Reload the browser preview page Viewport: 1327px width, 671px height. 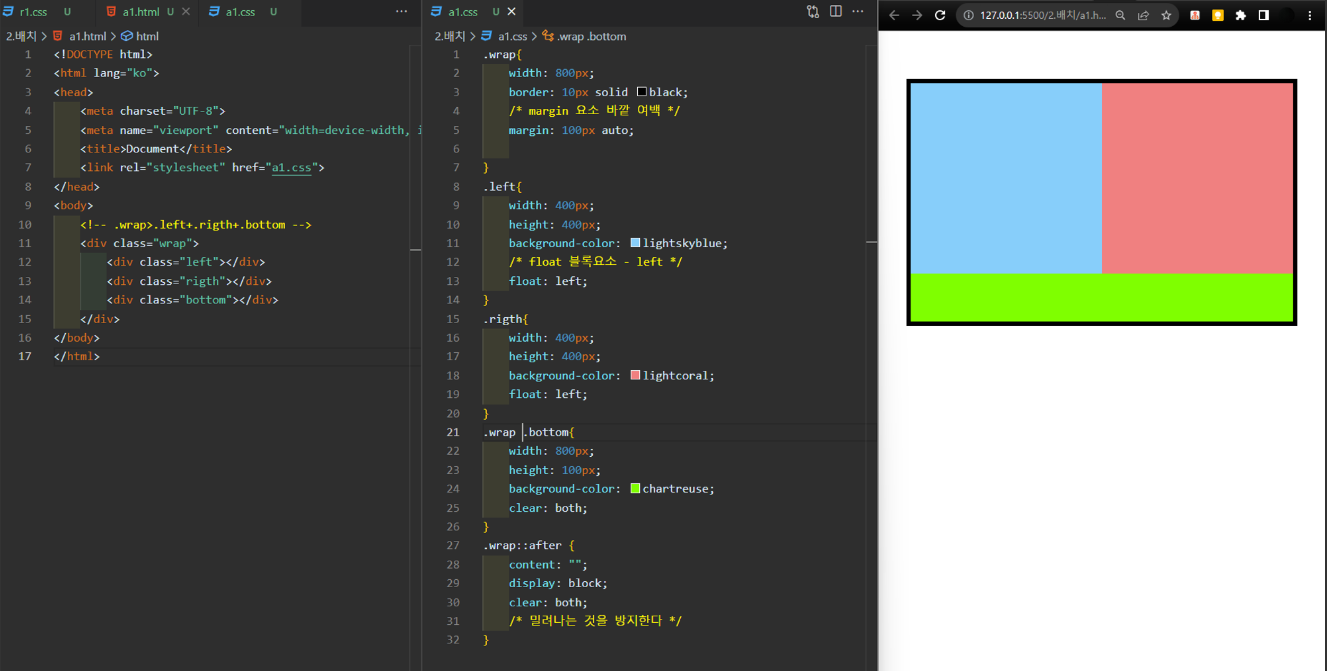tap(940, 15)
